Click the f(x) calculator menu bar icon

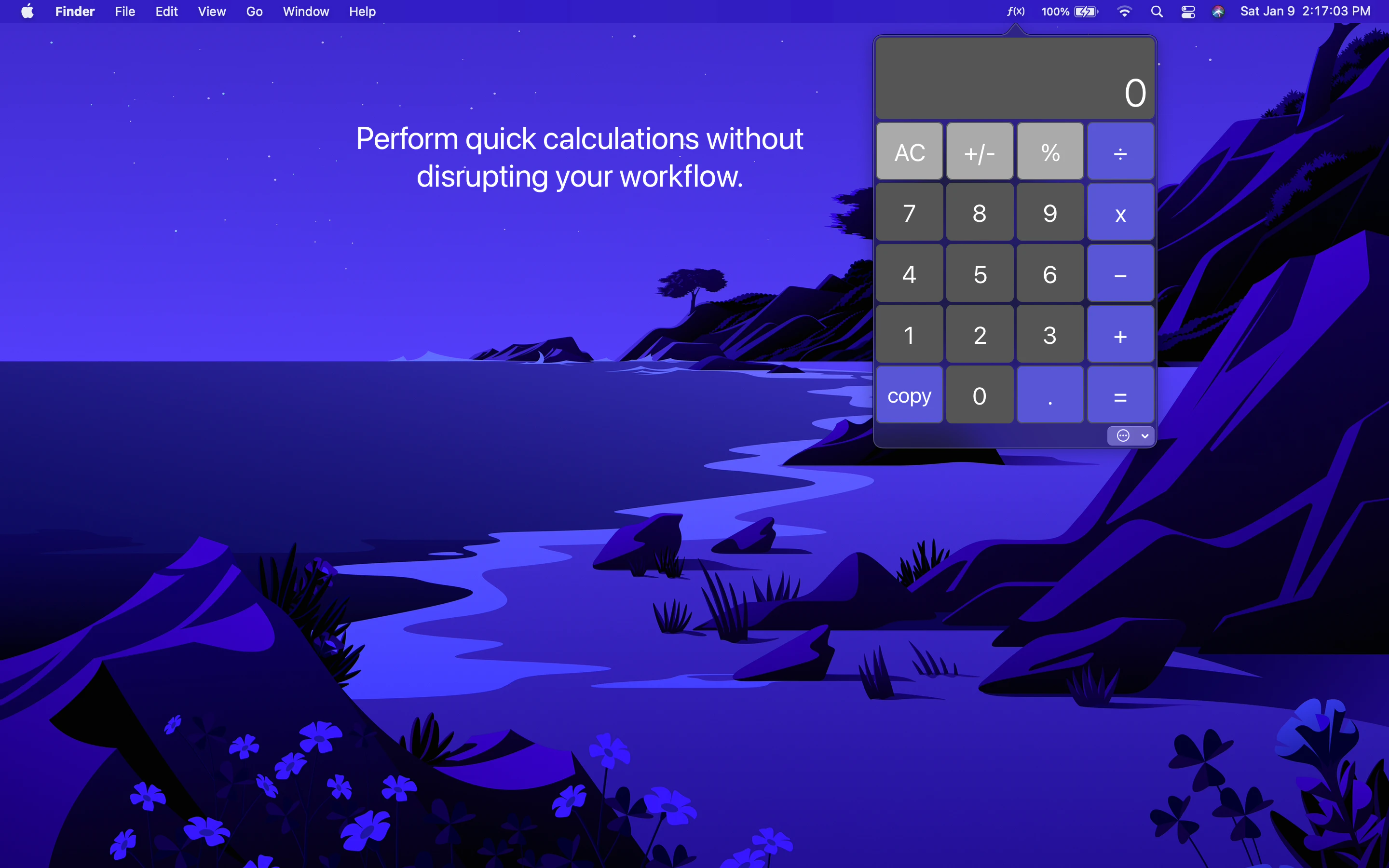click(1015, 12)
